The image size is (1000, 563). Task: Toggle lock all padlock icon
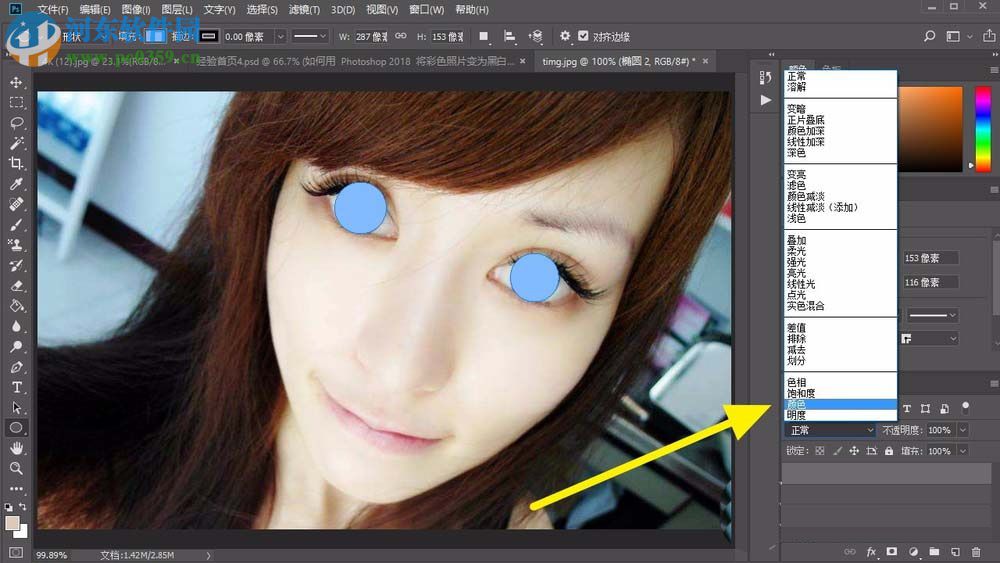point(889,451)
